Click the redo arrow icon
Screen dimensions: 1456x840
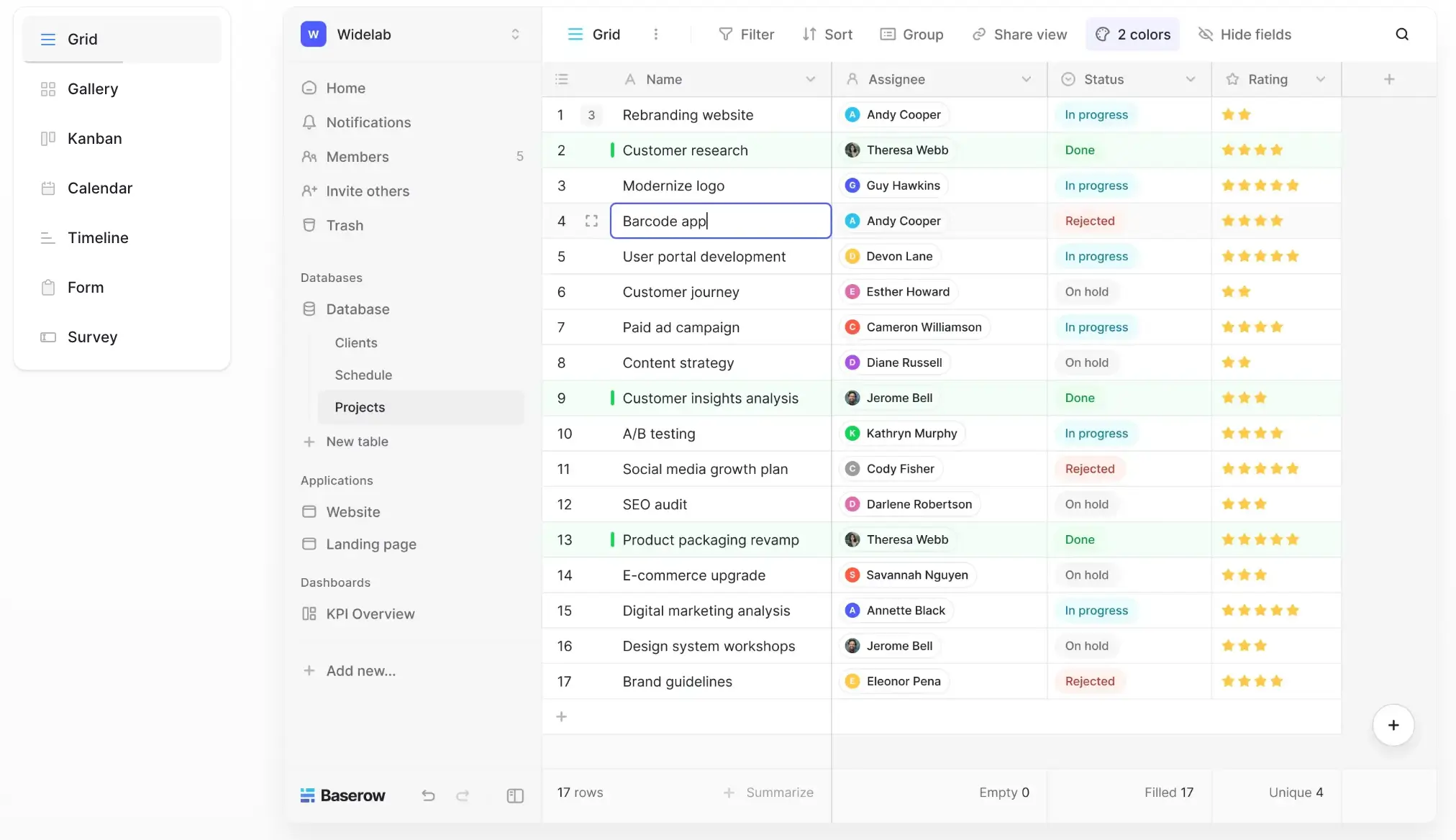(463, 795)
